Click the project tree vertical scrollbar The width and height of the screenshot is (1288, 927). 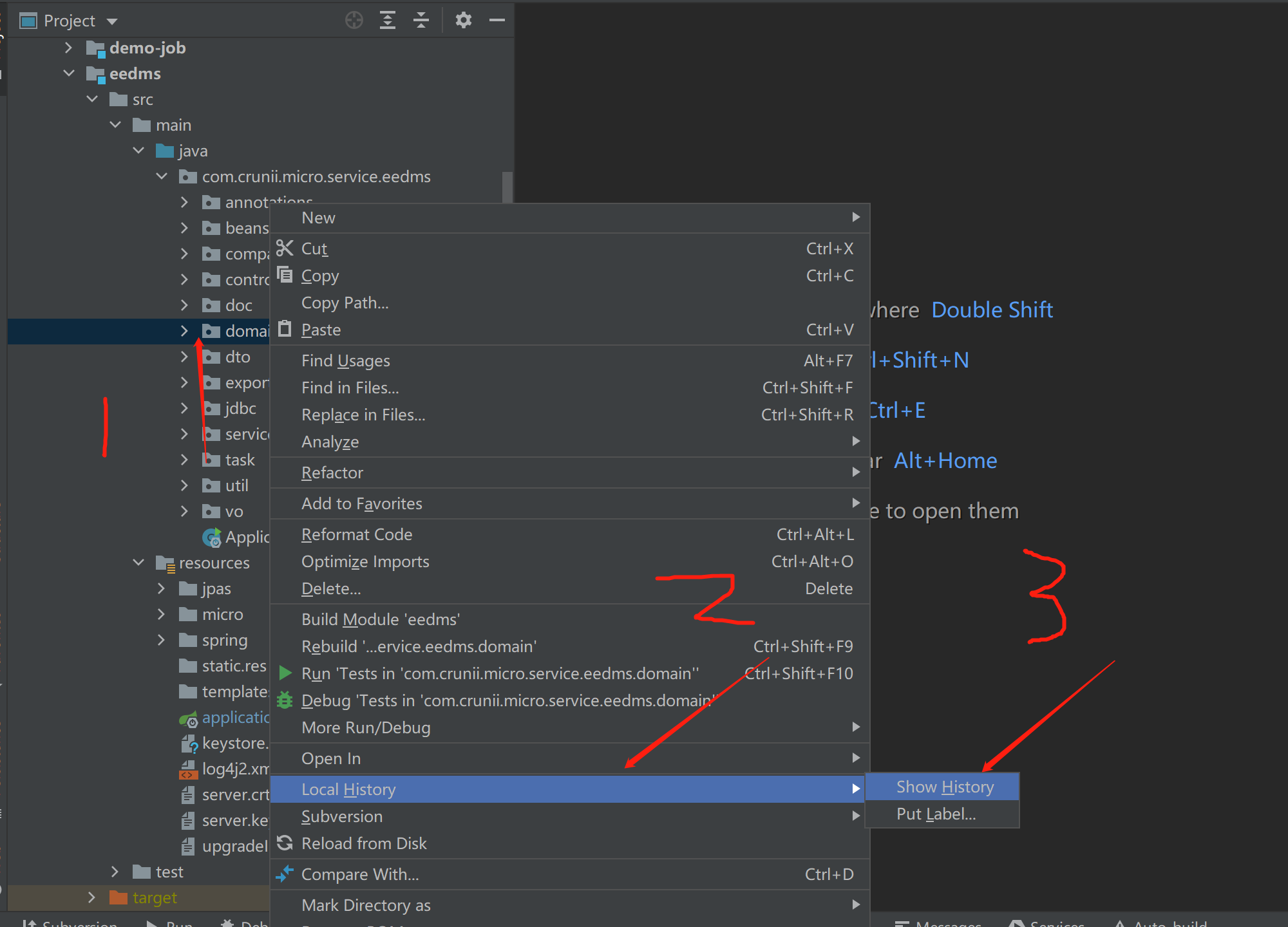(507, 187)
